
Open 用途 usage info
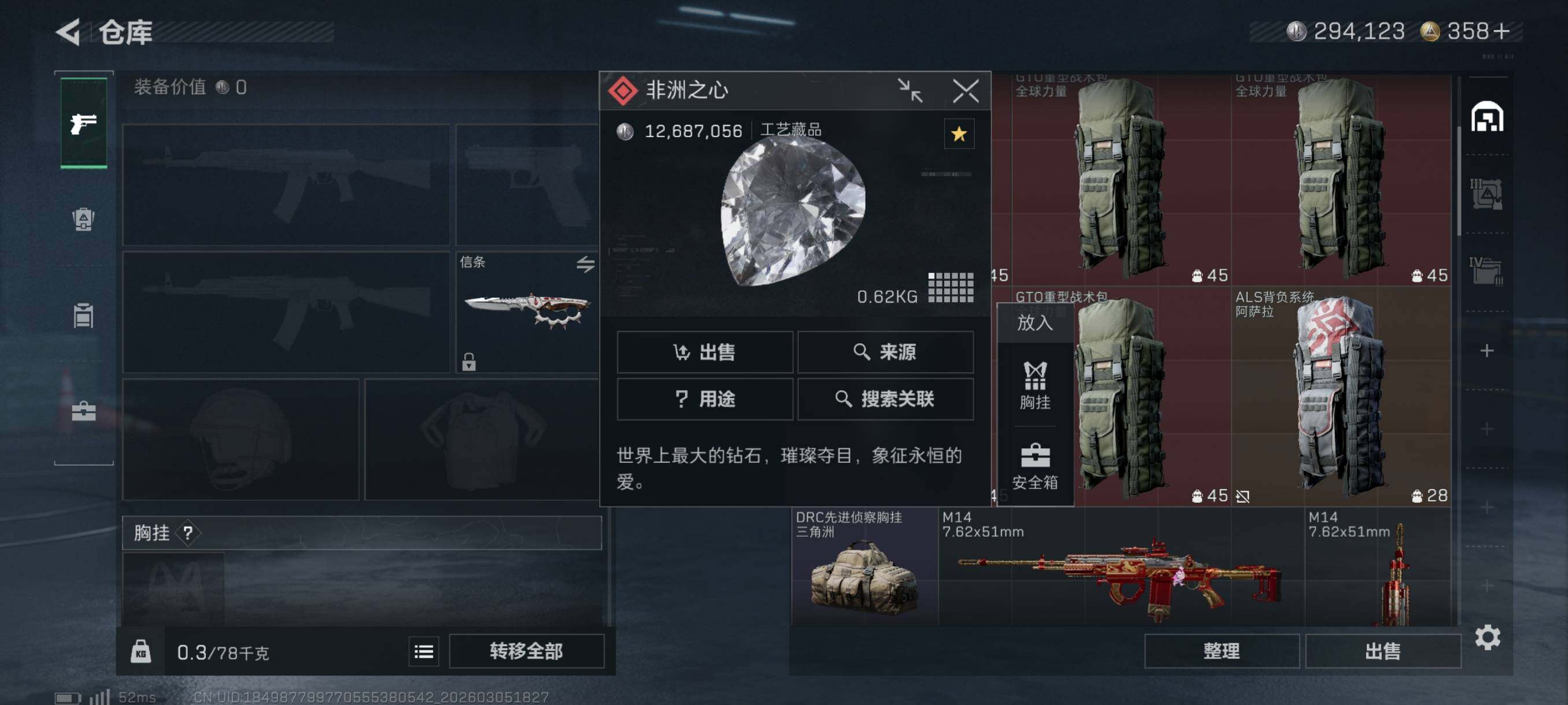pyautogui.click(x=704, y=399)
